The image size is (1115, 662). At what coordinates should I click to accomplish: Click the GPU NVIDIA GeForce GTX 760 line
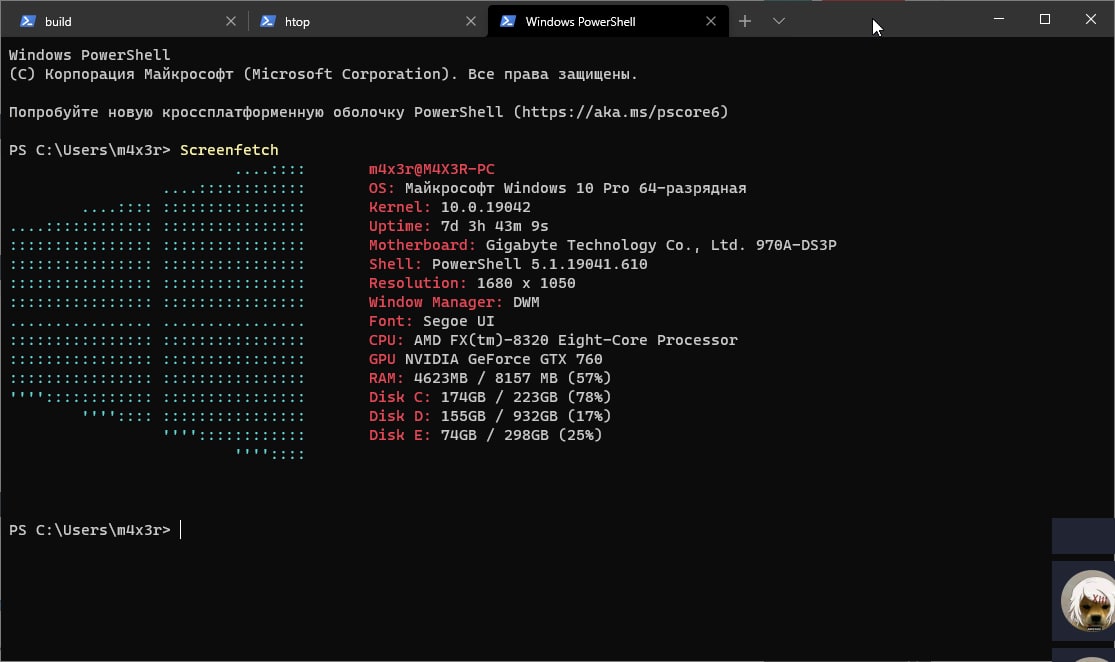tap(486, 359)
